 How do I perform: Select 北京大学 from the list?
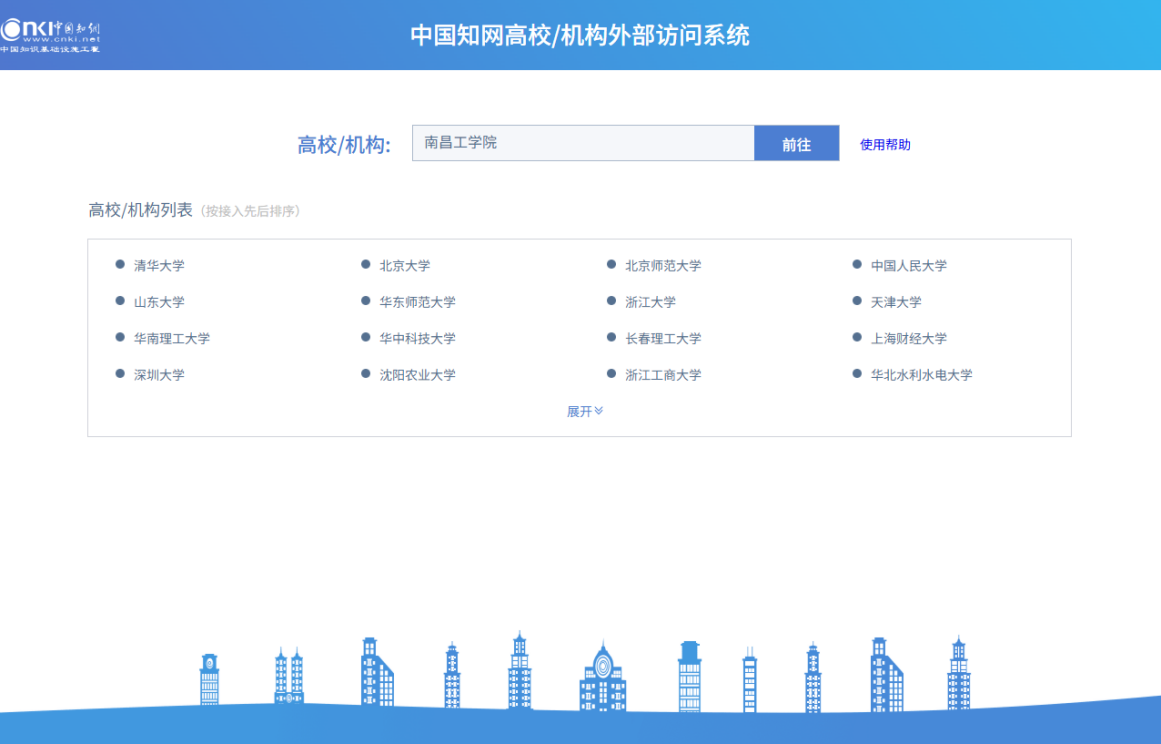[404, 266]
